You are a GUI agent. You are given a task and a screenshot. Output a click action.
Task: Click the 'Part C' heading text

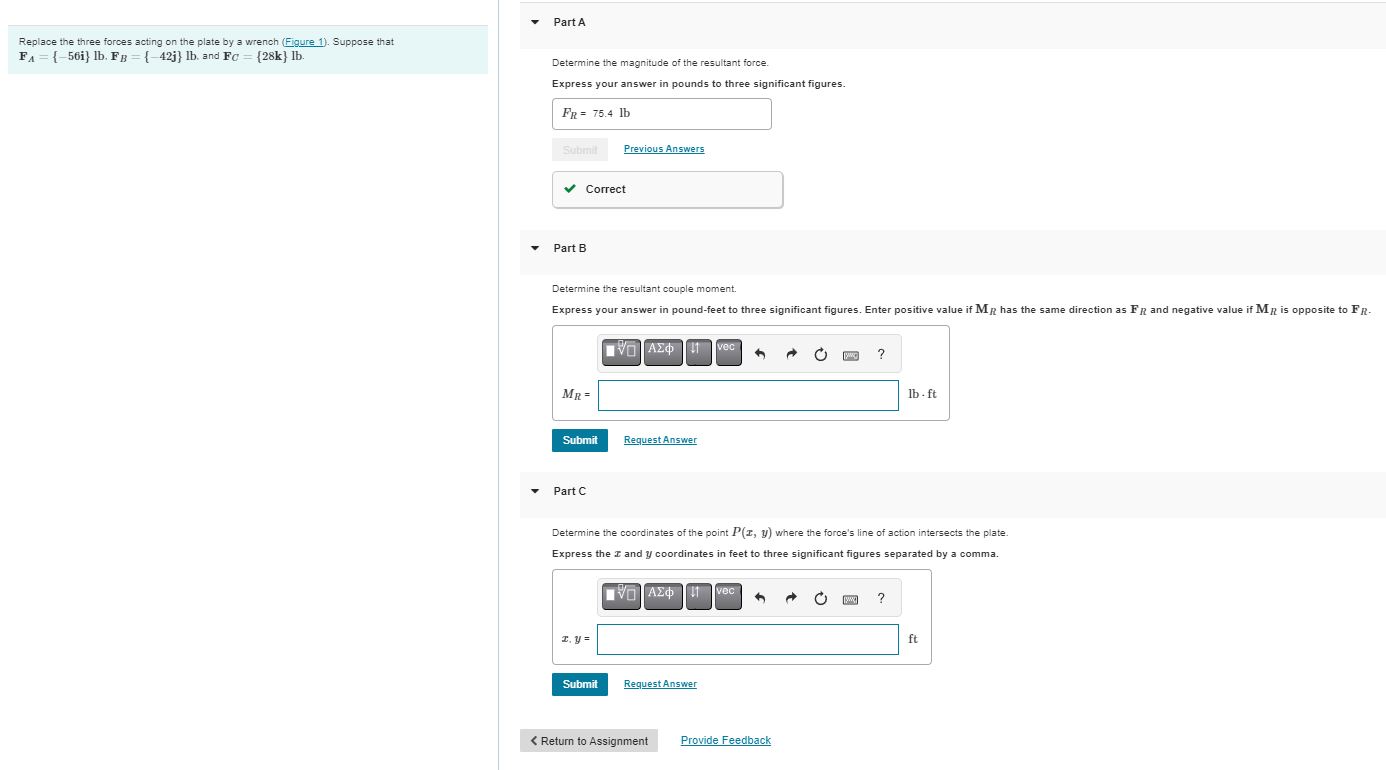570,491
